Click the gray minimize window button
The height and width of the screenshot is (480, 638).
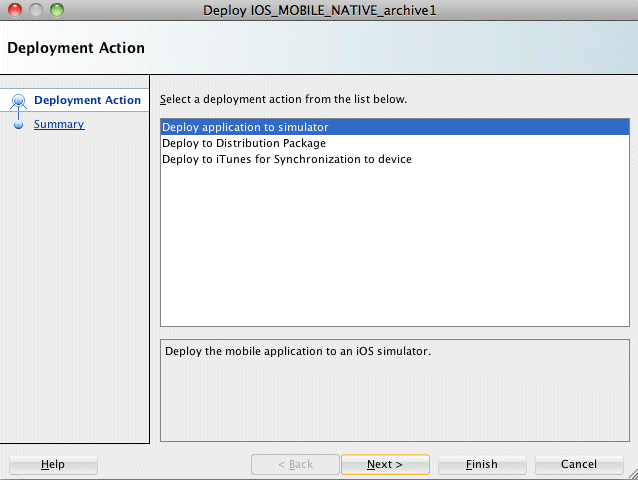click(36, 10)
